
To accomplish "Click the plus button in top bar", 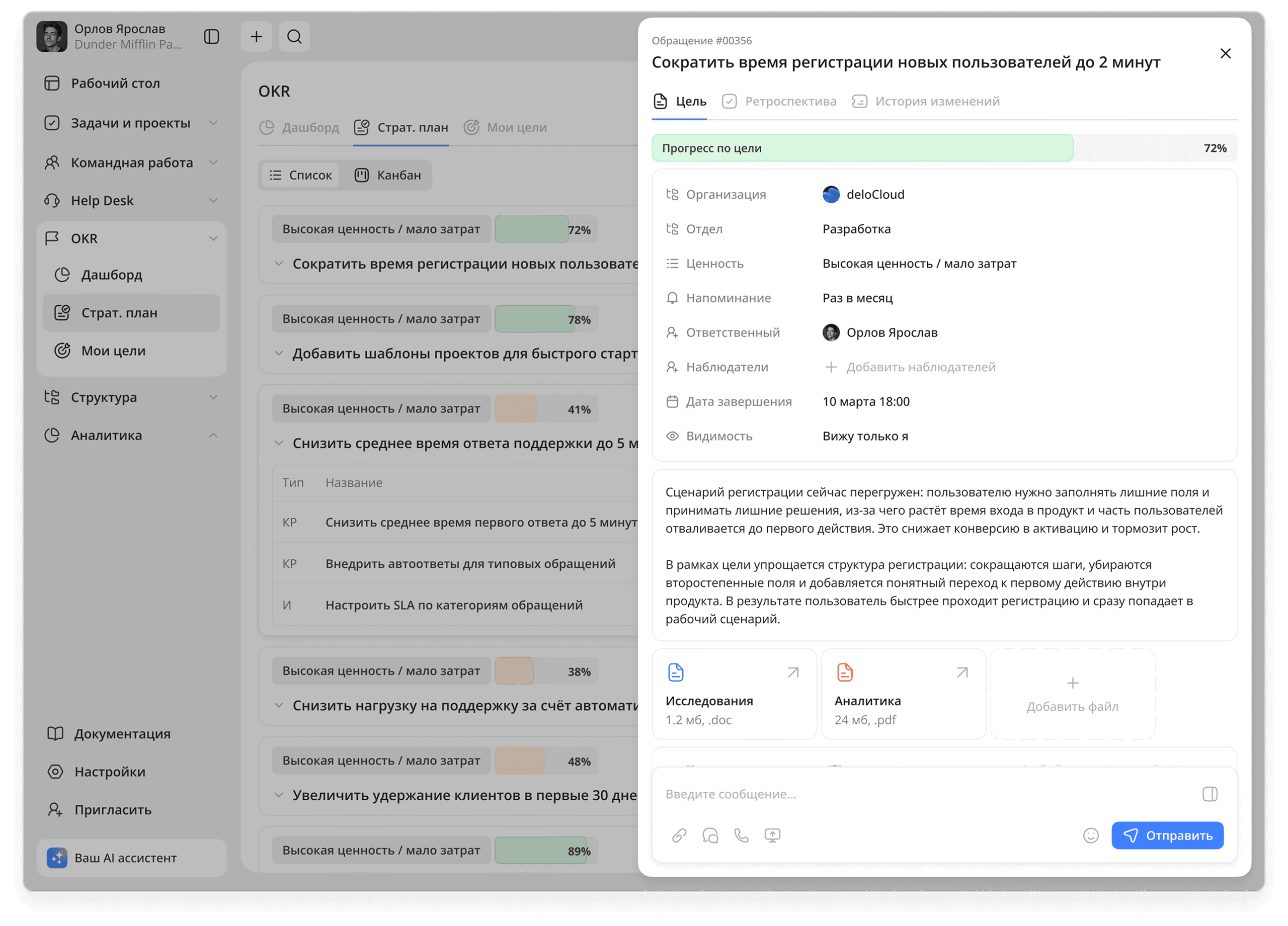I will point(256,37).
